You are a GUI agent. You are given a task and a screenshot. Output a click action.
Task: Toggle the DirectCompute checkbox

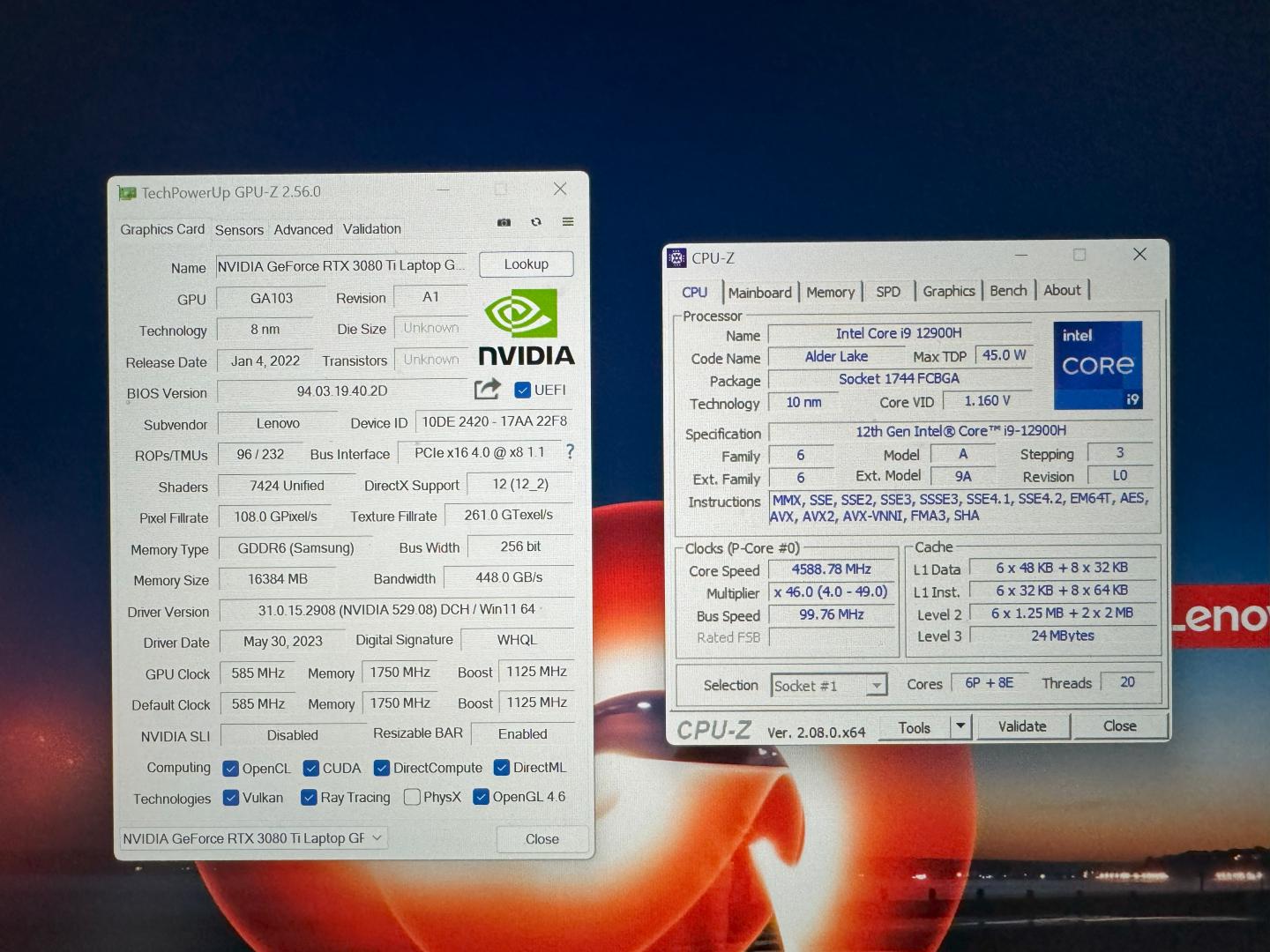pos(382,768)
